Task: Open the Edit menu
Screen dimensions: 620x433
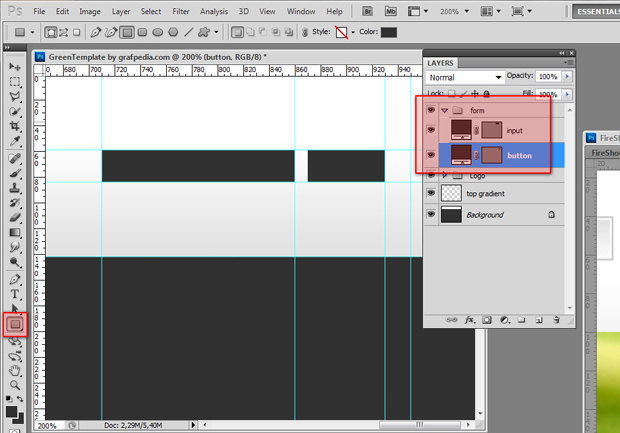Action: point(62,11)
